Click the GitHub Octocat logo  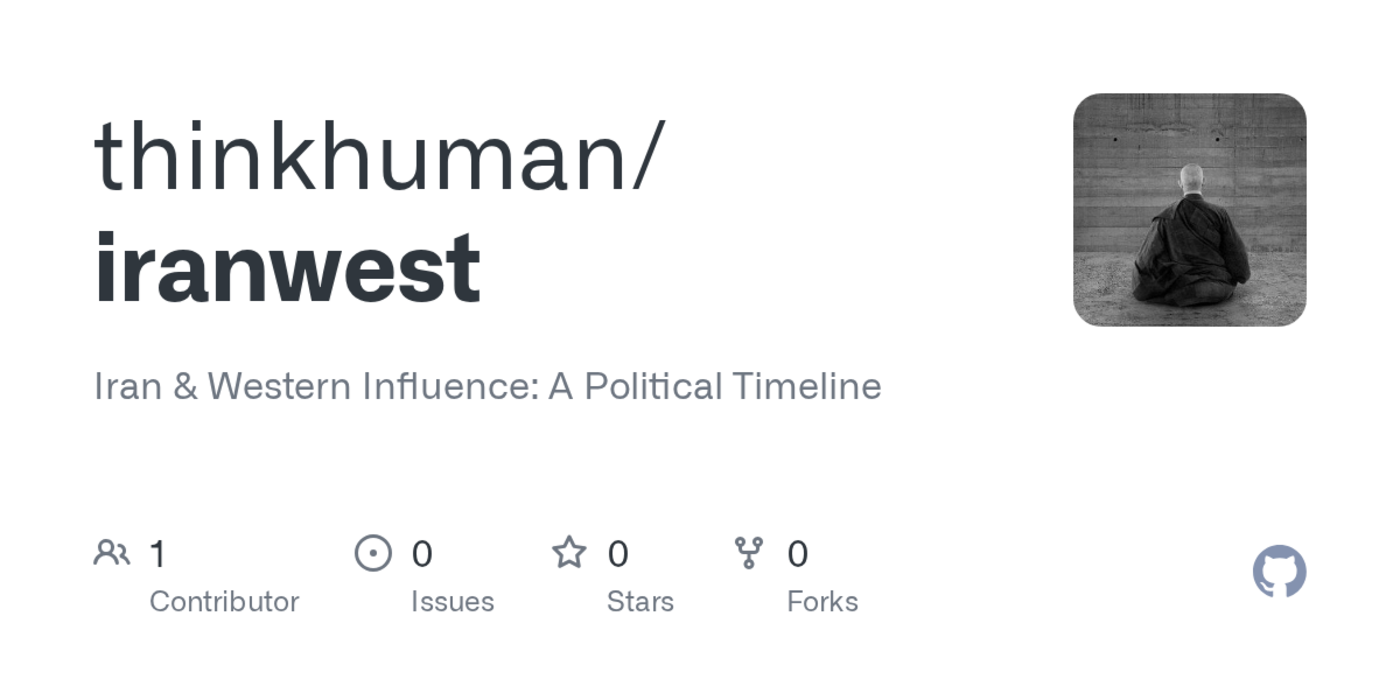tap(1279, 571)
